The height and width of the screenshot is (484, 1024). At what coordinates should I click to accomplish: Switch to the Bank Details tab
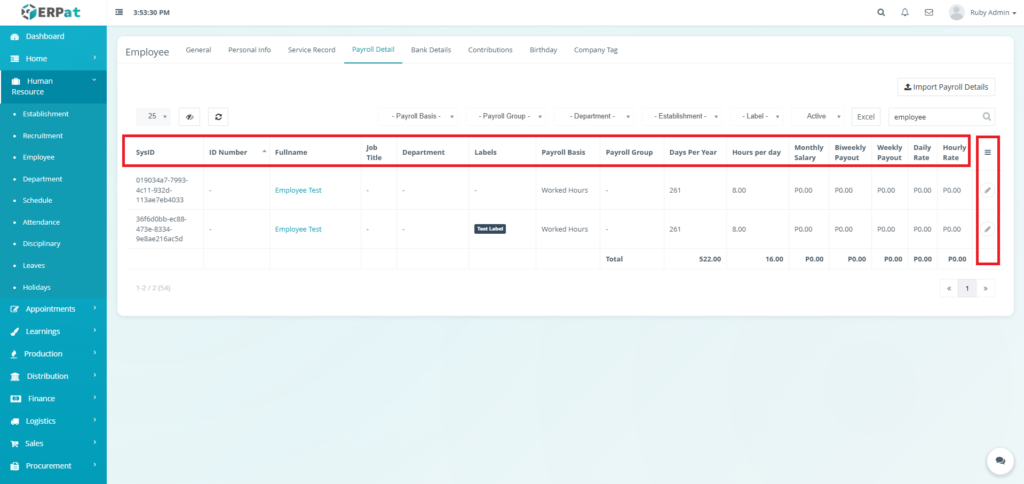tap(431, 50)
